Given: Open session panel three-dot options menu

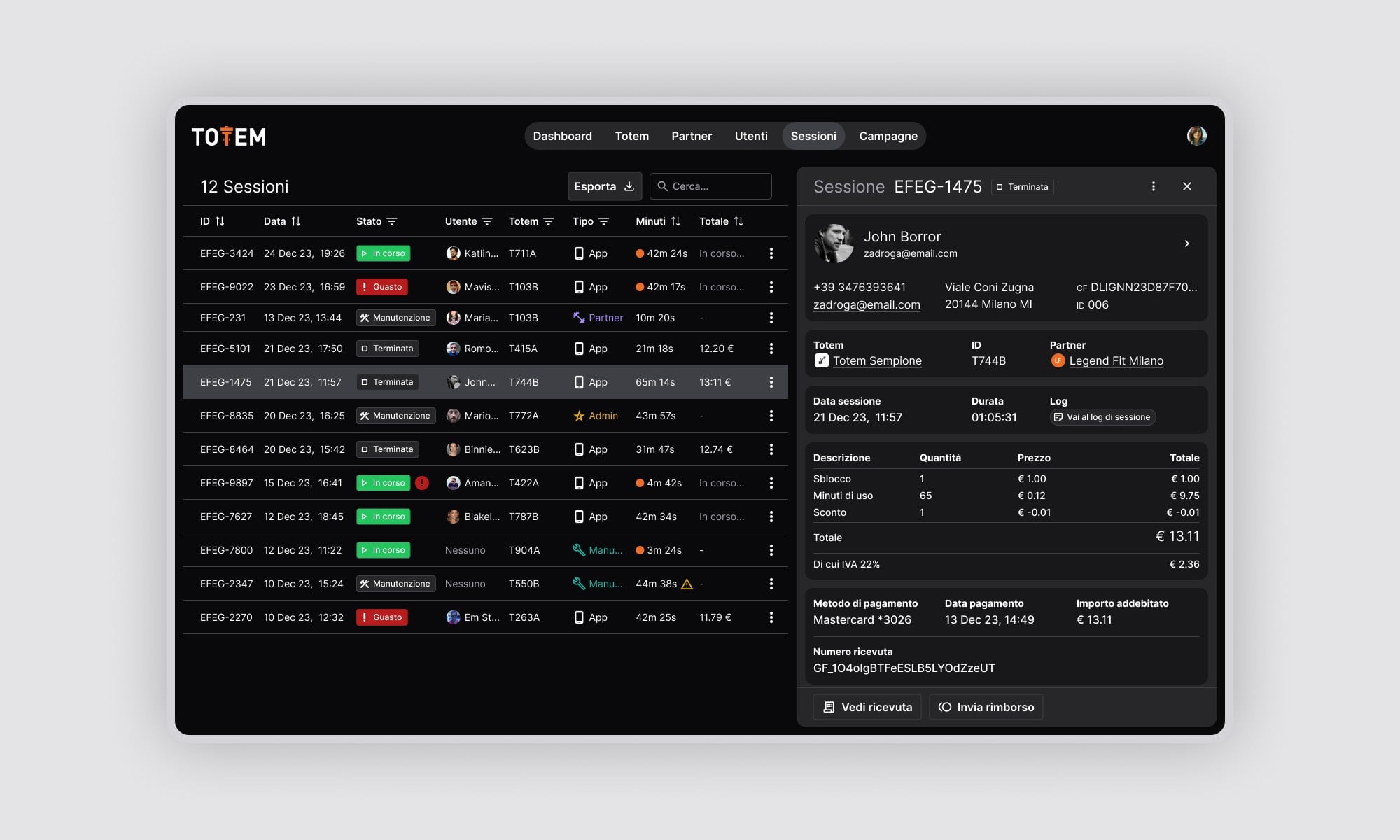Looking at the screenshot, I should [1154, 186].
